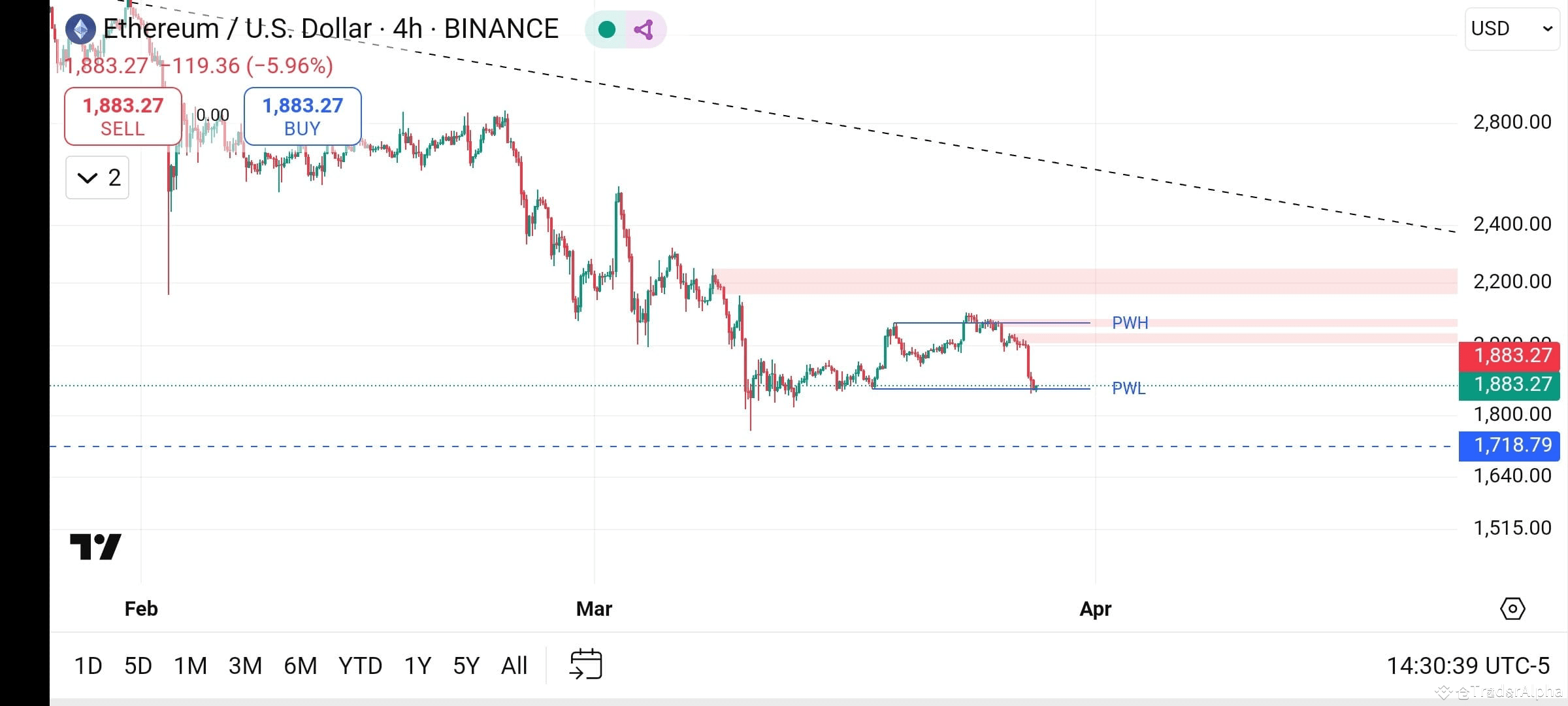Open the USD currency dropdown
The image size is (1568, 706).
[1511, 27]
